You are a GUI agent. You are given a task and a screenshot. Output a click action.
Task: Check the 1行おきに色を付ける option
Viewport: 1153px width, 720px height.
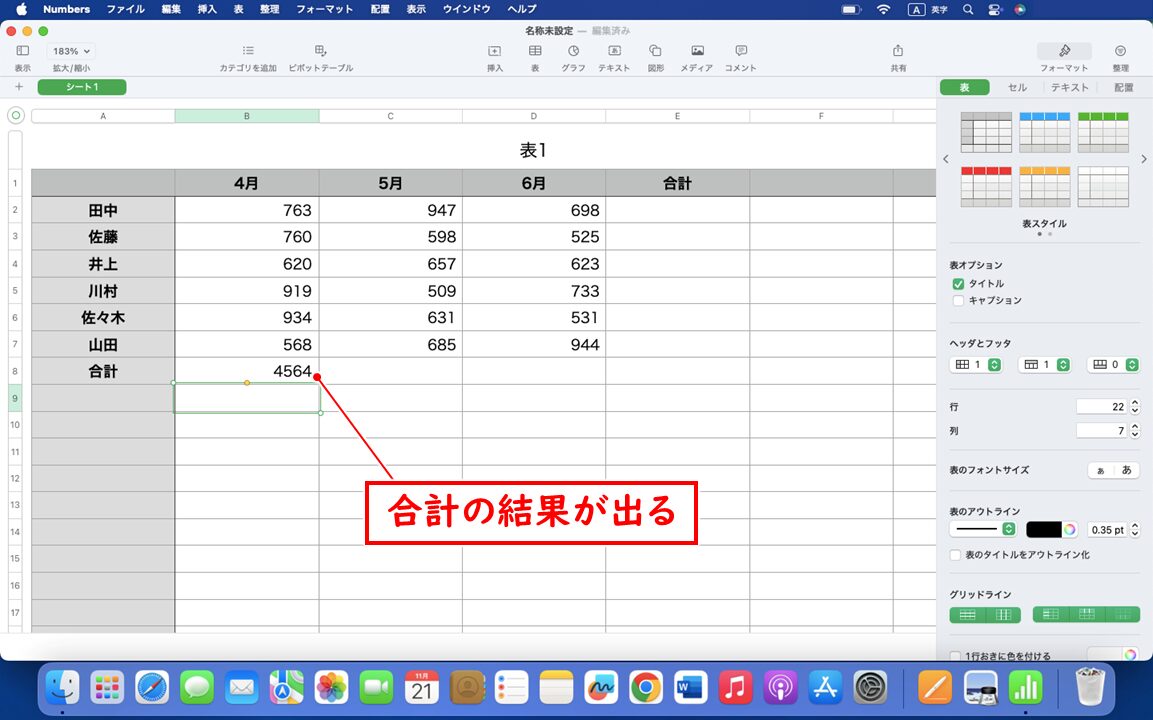click(954, 656)
